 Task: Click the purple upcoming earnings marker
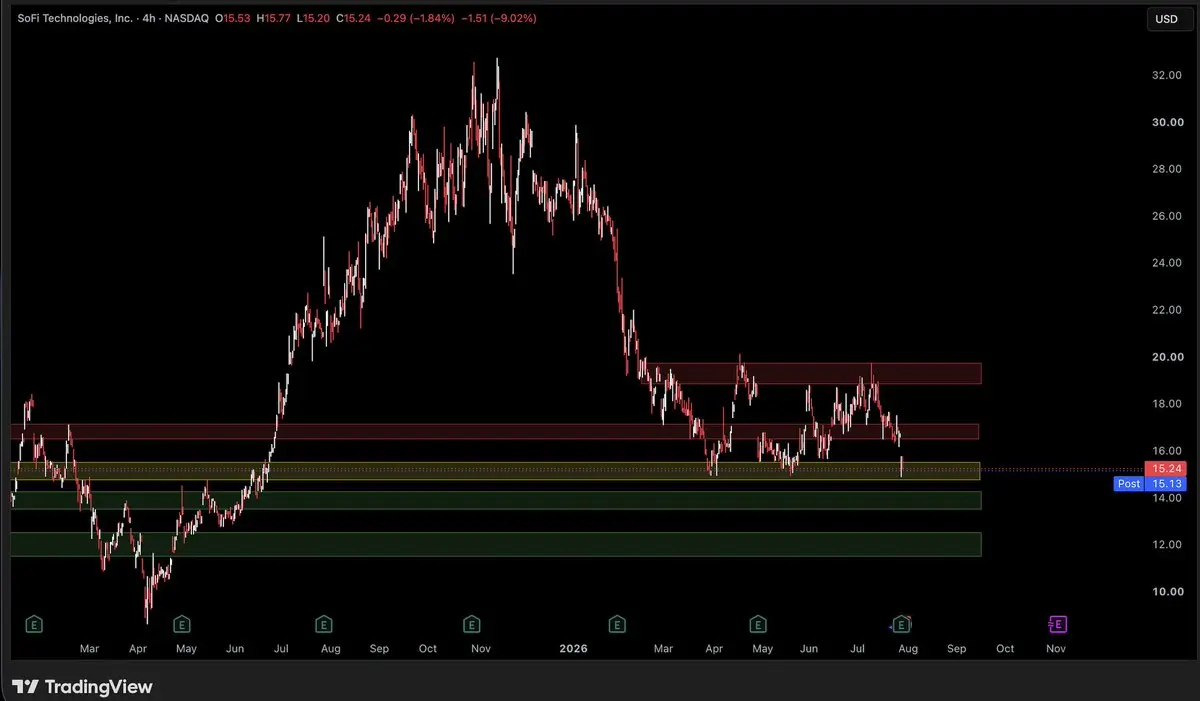point(1057,625)
